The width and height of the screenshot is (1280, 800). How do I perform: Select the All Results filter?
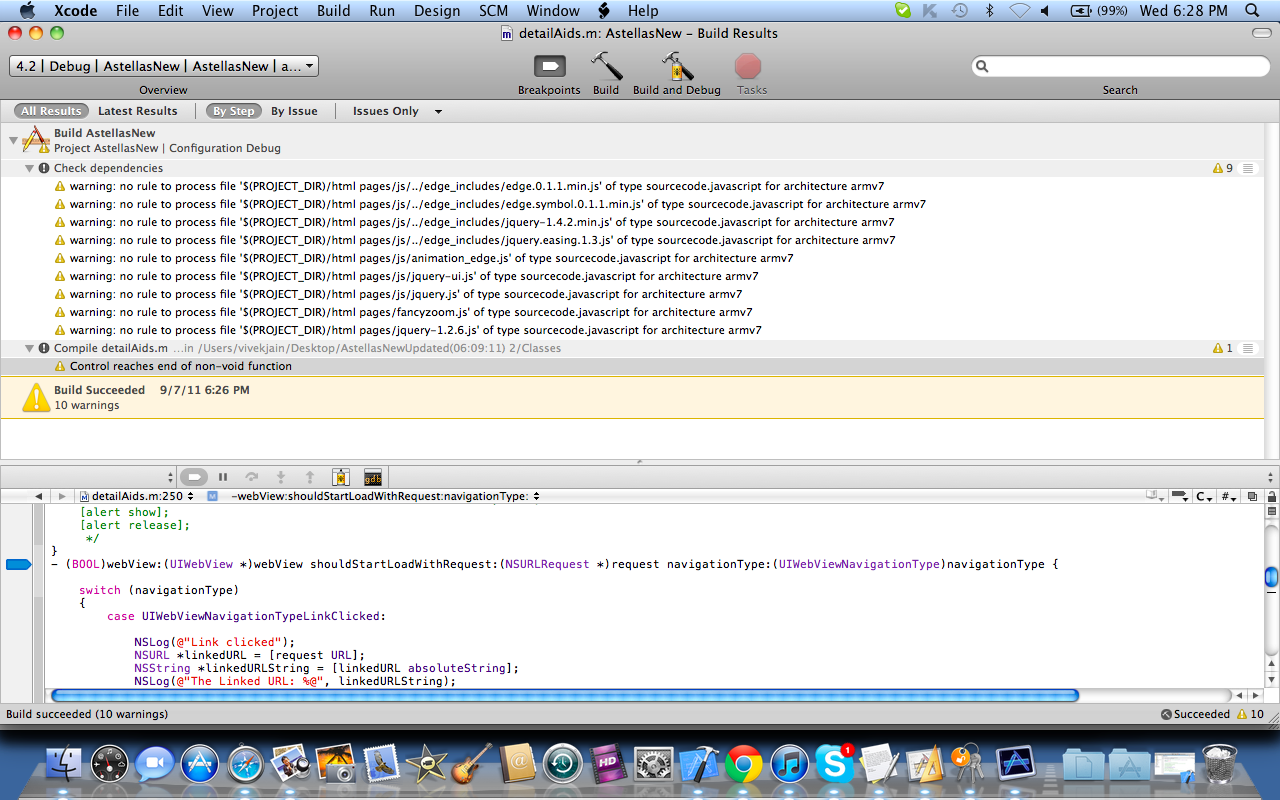[51, 111]
